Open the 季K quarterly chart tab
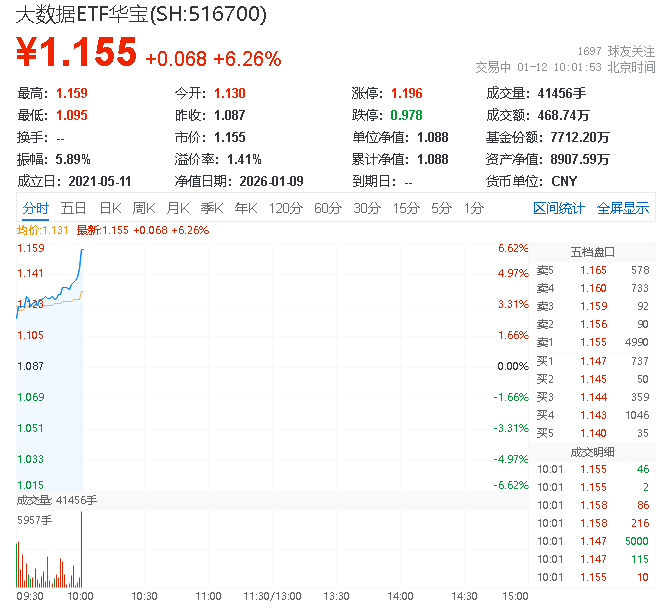Screen dimensions: 656x615 pyautogui.click(x=211, y=208)
